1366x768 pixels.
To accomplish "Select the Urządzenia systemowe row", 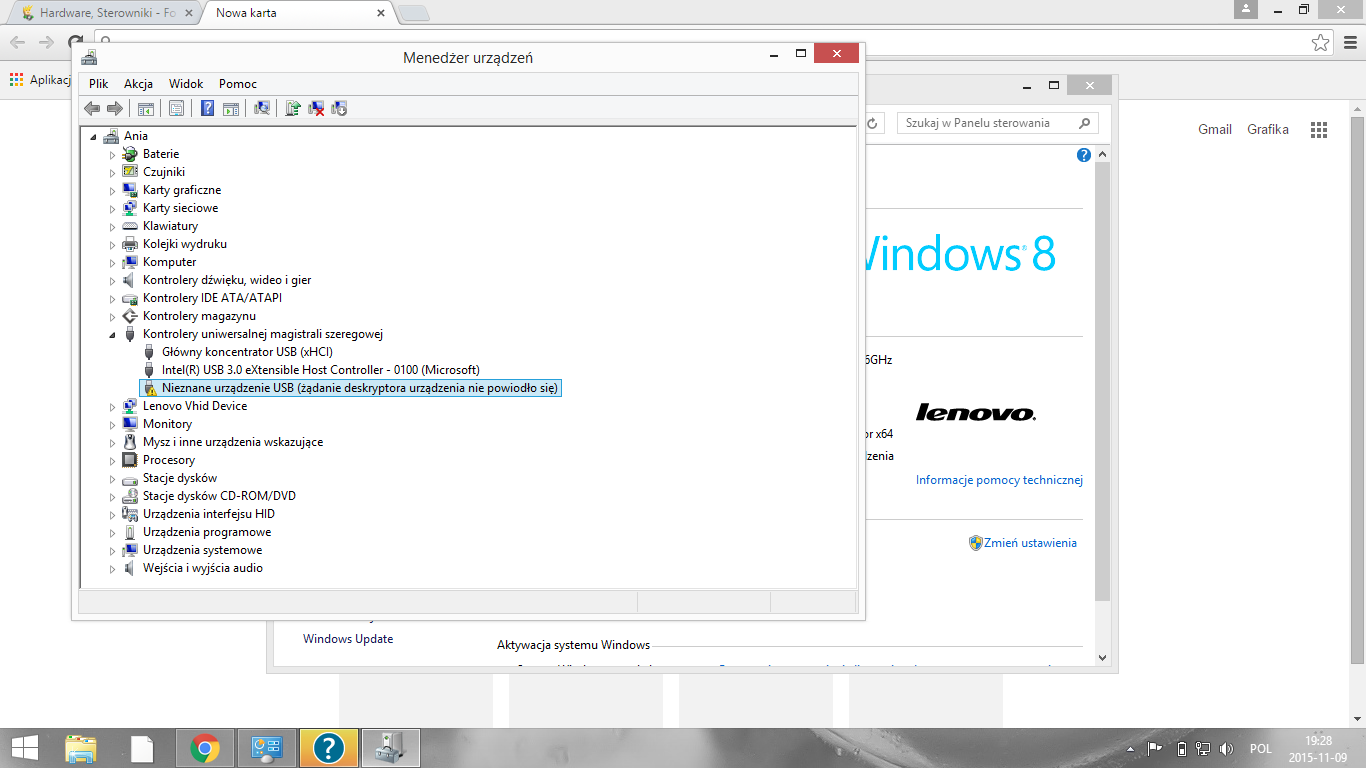I will pos(202,550).
